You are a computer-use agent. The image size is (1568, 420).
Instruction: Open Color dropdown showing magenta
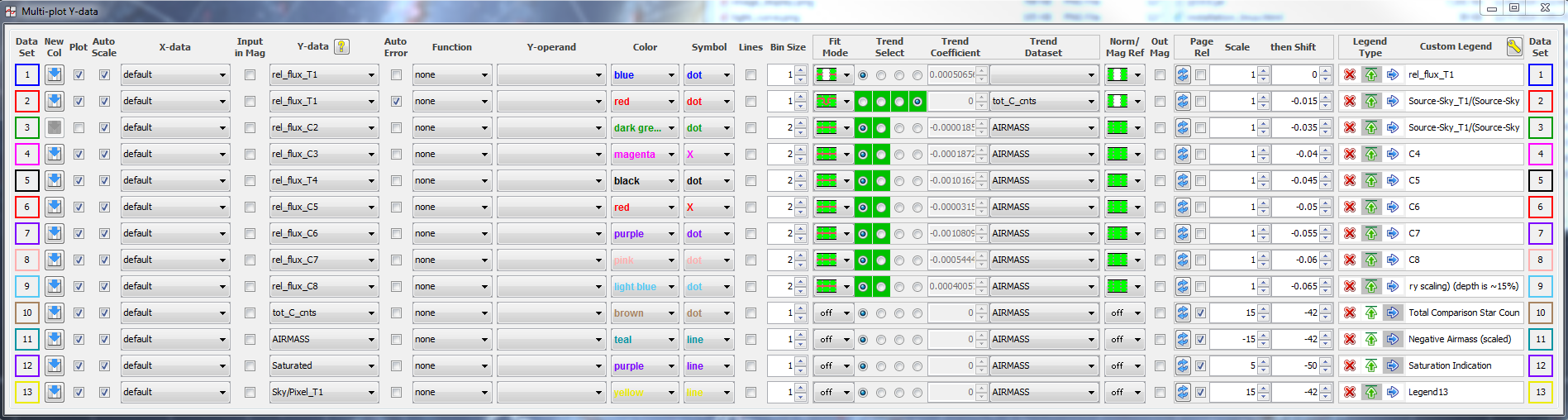click(645, 154)
